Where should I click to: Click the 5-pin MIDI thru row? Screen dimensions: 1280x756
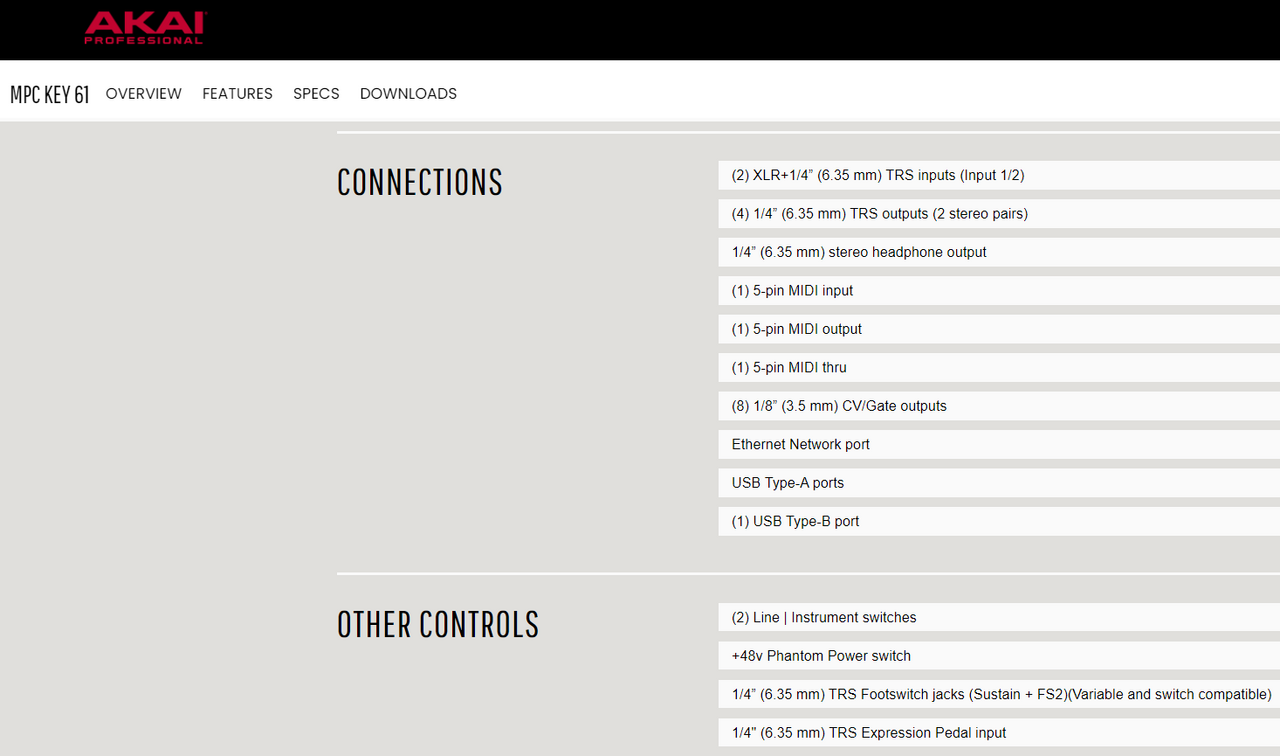click(999, 368)
